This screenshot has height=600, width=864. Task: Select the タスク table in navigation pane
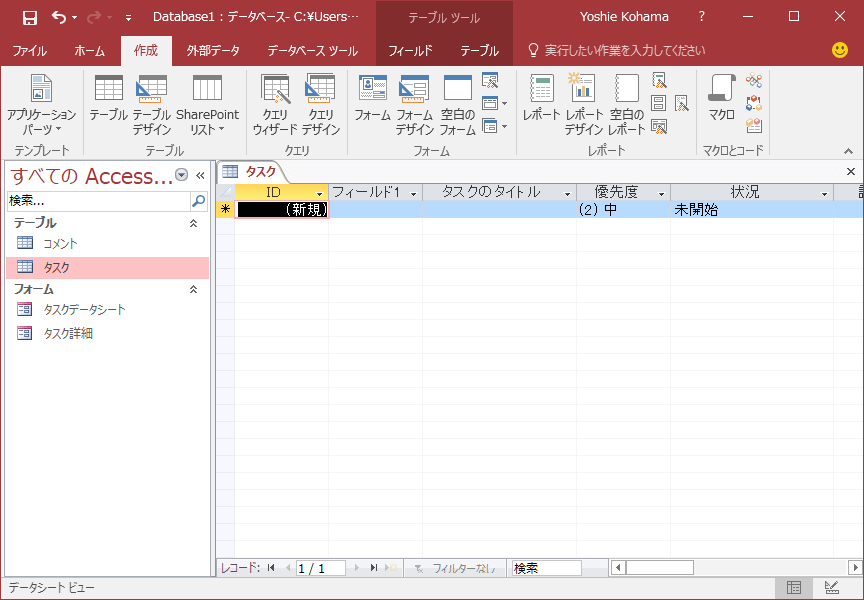[x=107, y=267]
